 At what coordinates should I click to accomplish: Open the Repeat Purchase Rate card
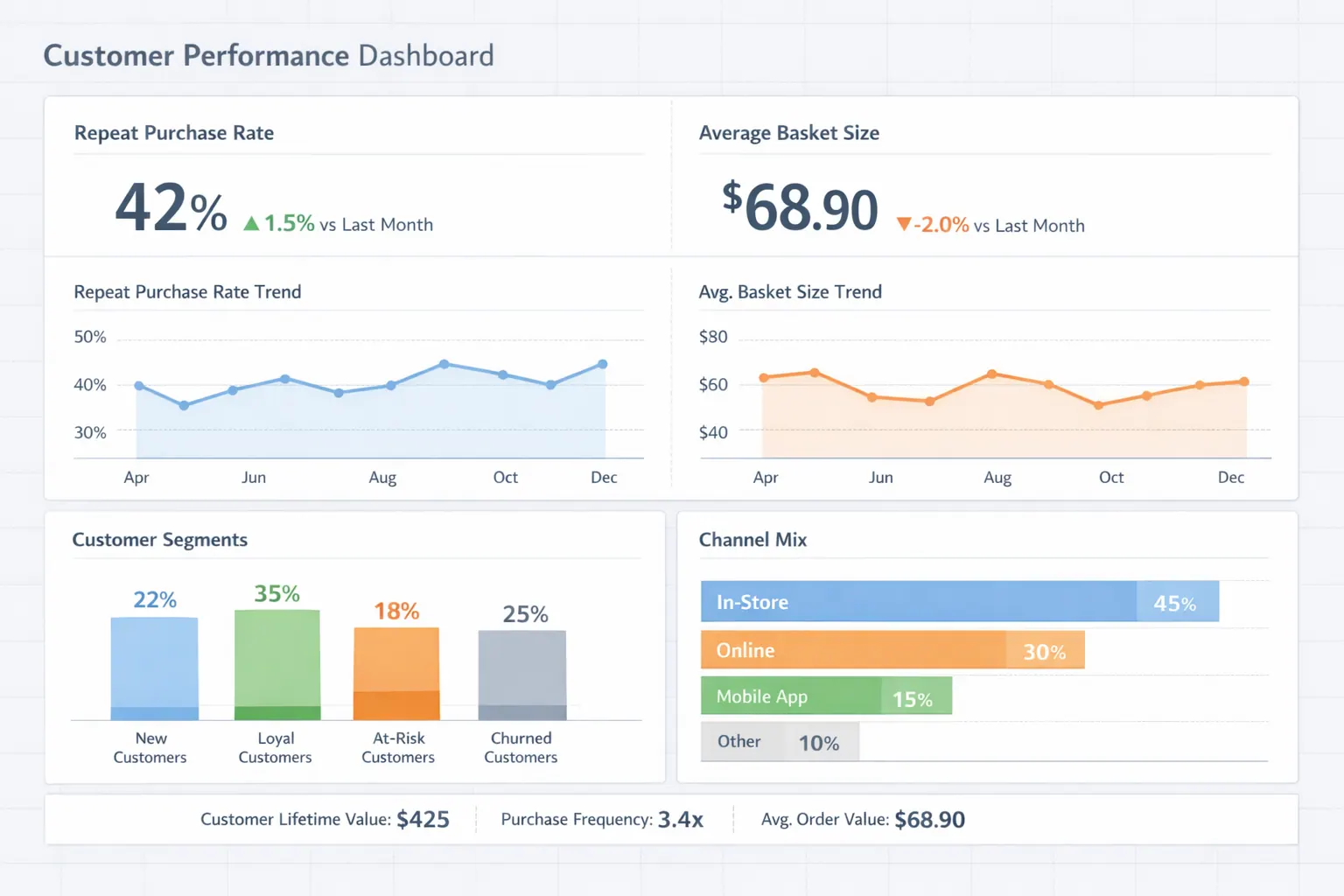coord(174,132)
